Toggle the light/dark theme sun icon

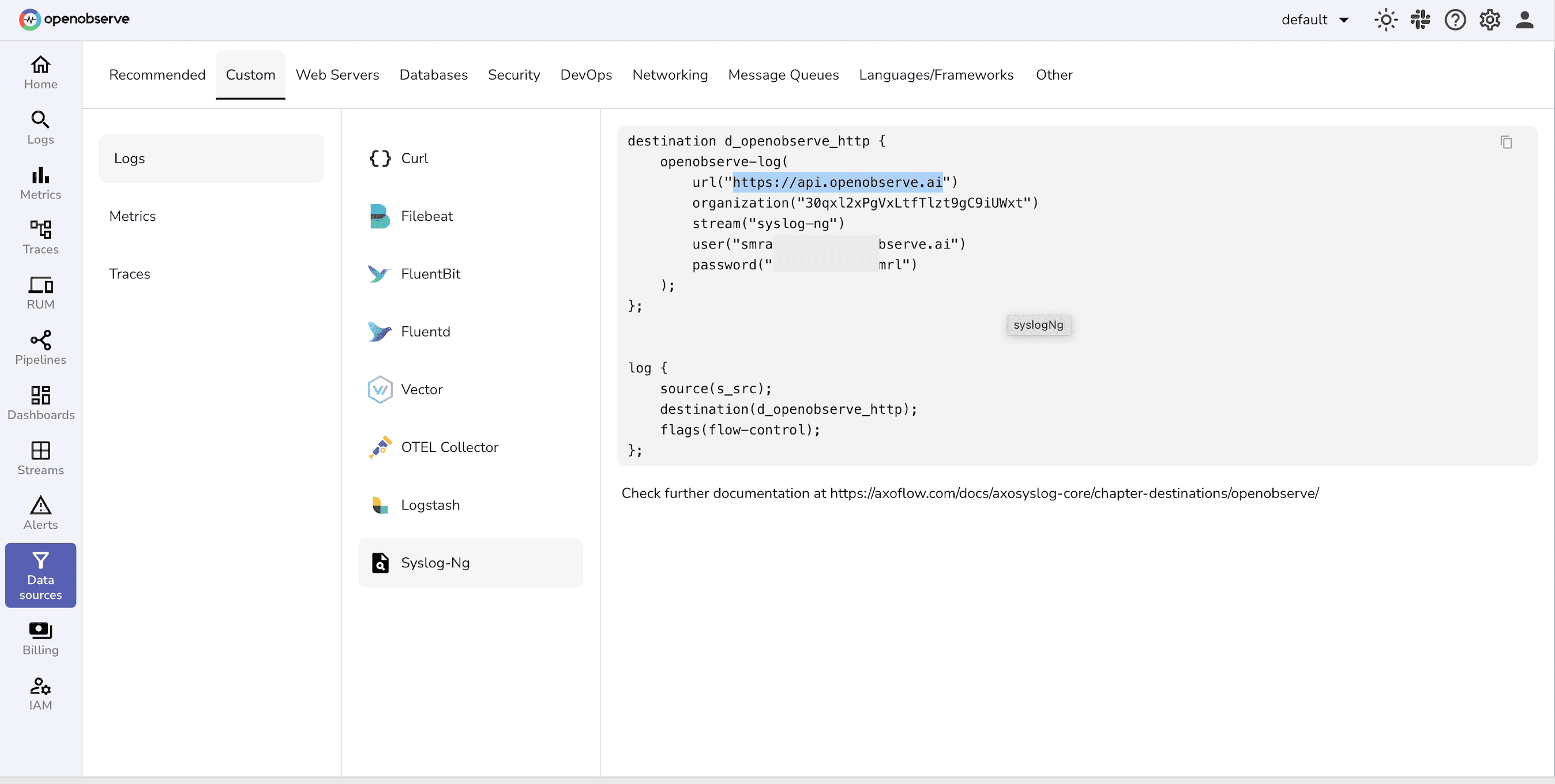click(x=1386, y=20)
